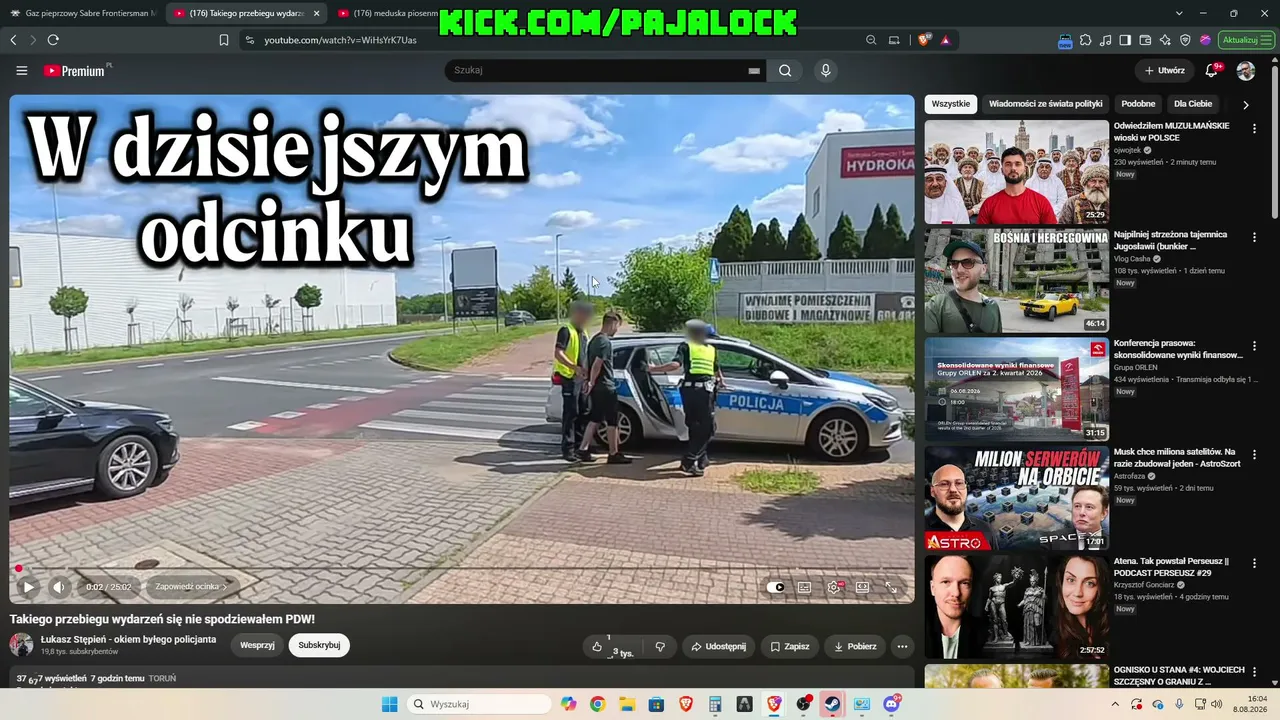Open Brave Rewards triangle icon
This screenshot has height=720, width=1280.
coord(945,40)
